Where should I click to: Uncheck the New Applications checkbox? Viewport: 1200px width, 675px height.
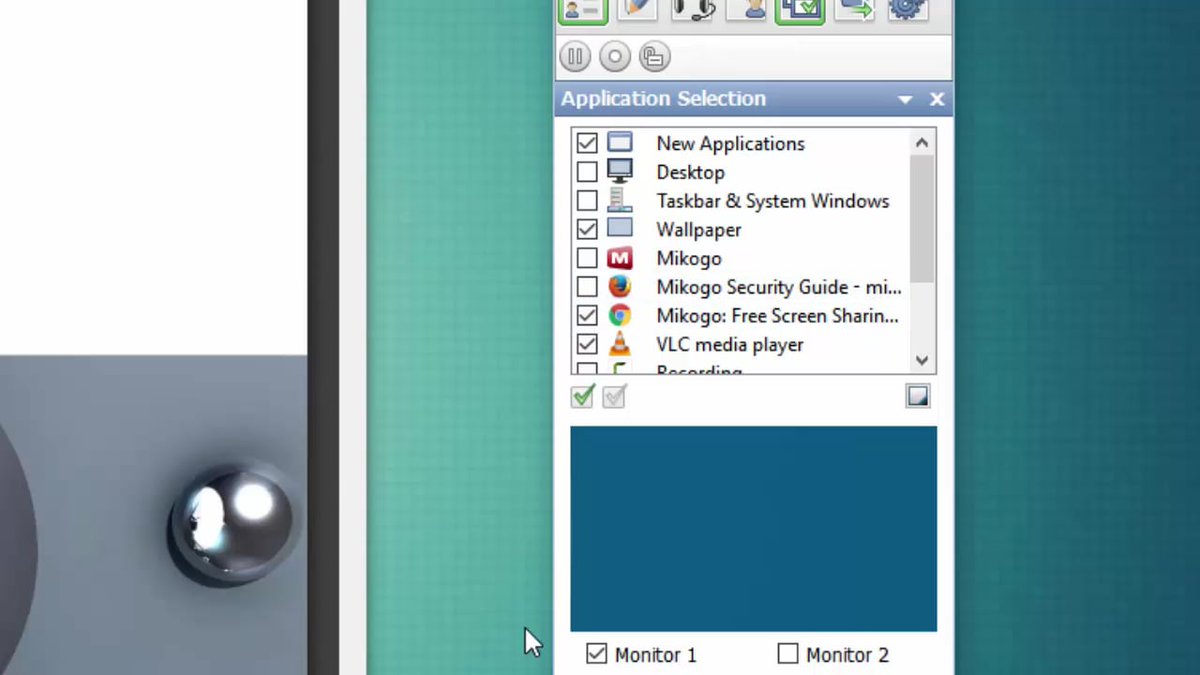coord(587,143)
